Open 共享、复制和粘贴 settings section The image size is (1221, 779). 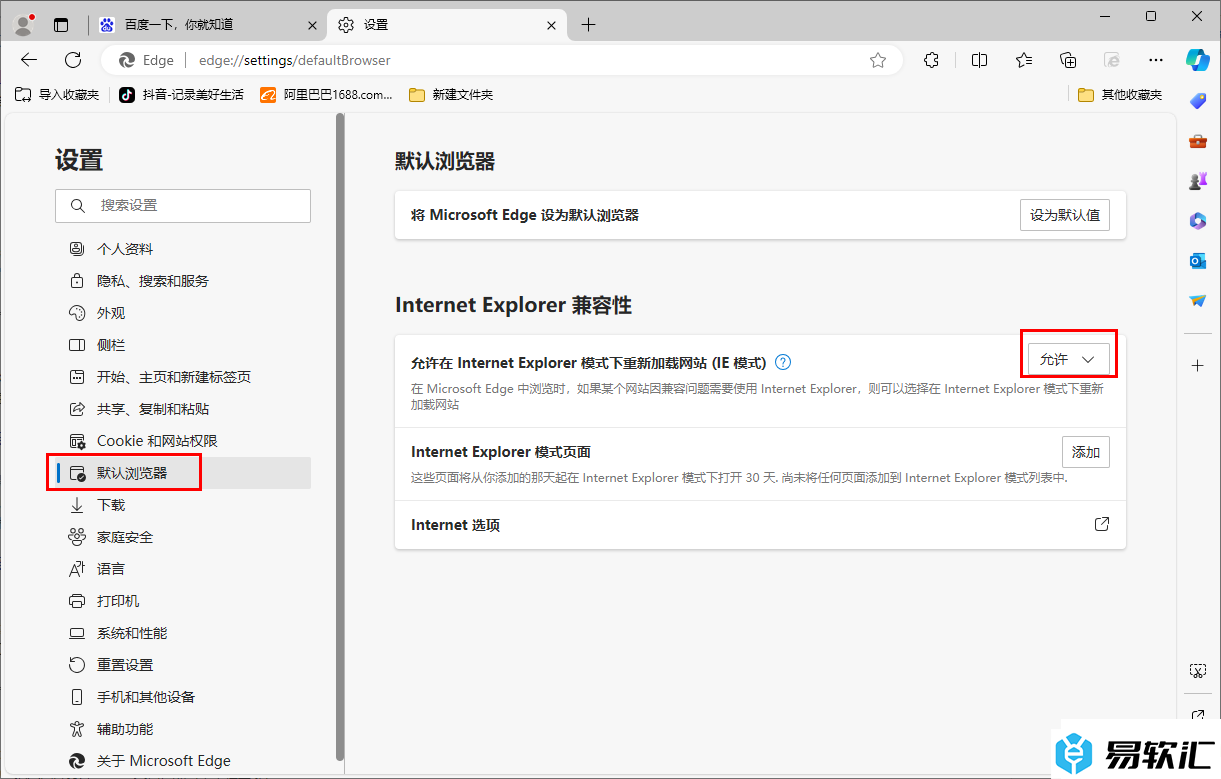[x=183, y=409]
